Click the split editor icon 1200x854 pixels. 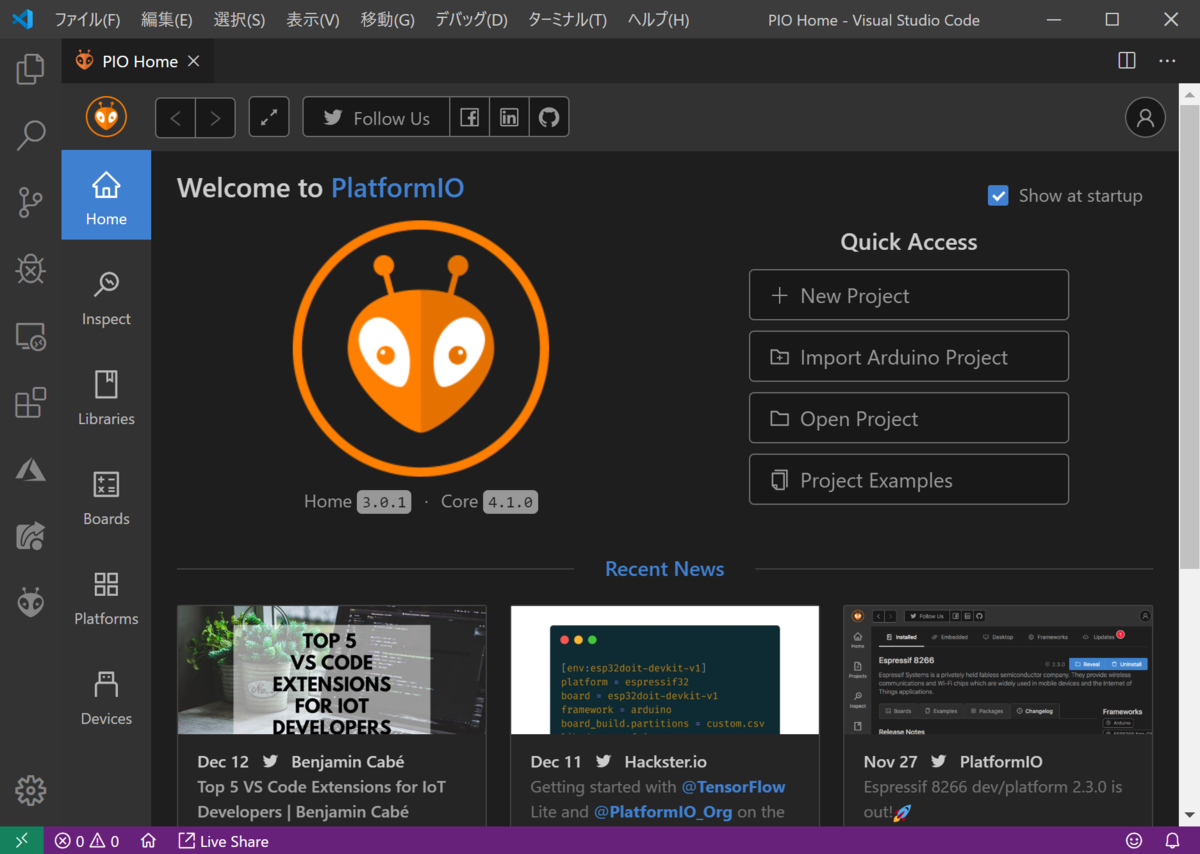pyautogui.click(x=1127, y=61)
